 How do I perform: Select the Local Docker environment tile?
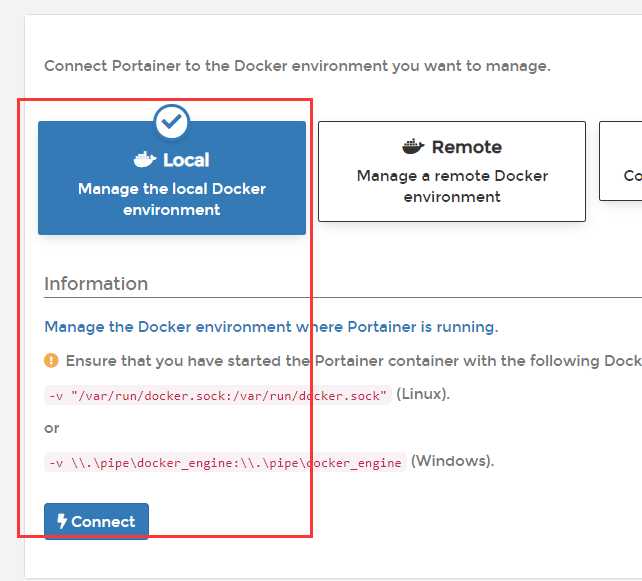(172, 178)
